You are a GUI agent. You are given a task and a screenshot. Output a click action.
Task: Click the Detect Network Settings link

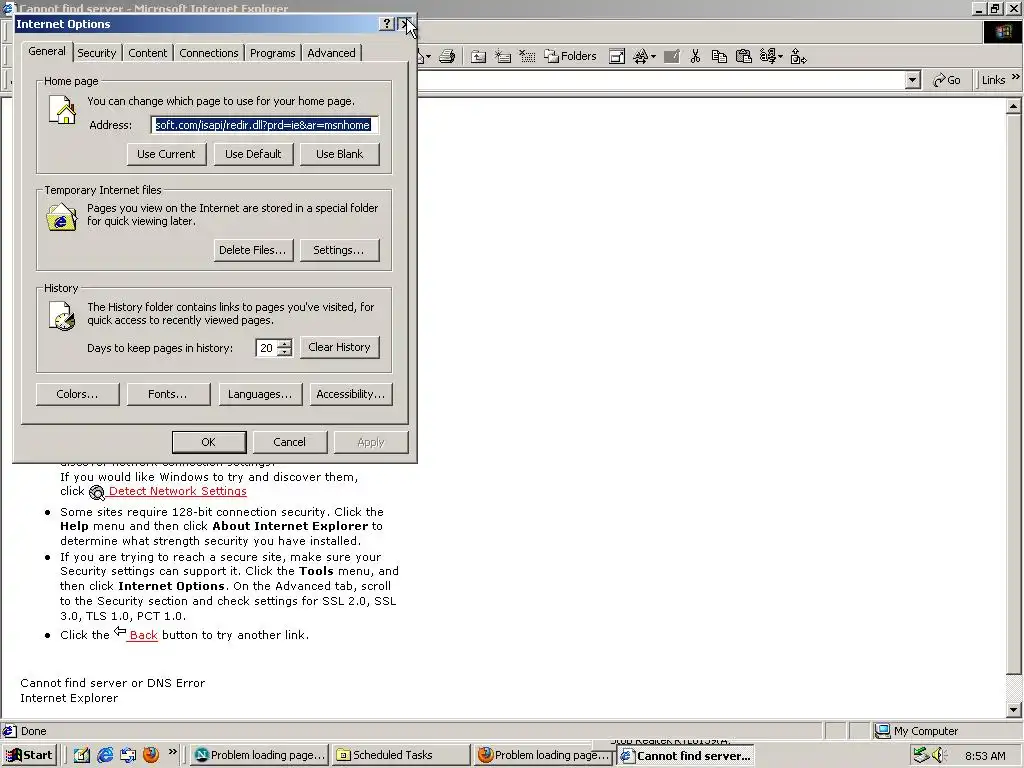pos(178,491)
